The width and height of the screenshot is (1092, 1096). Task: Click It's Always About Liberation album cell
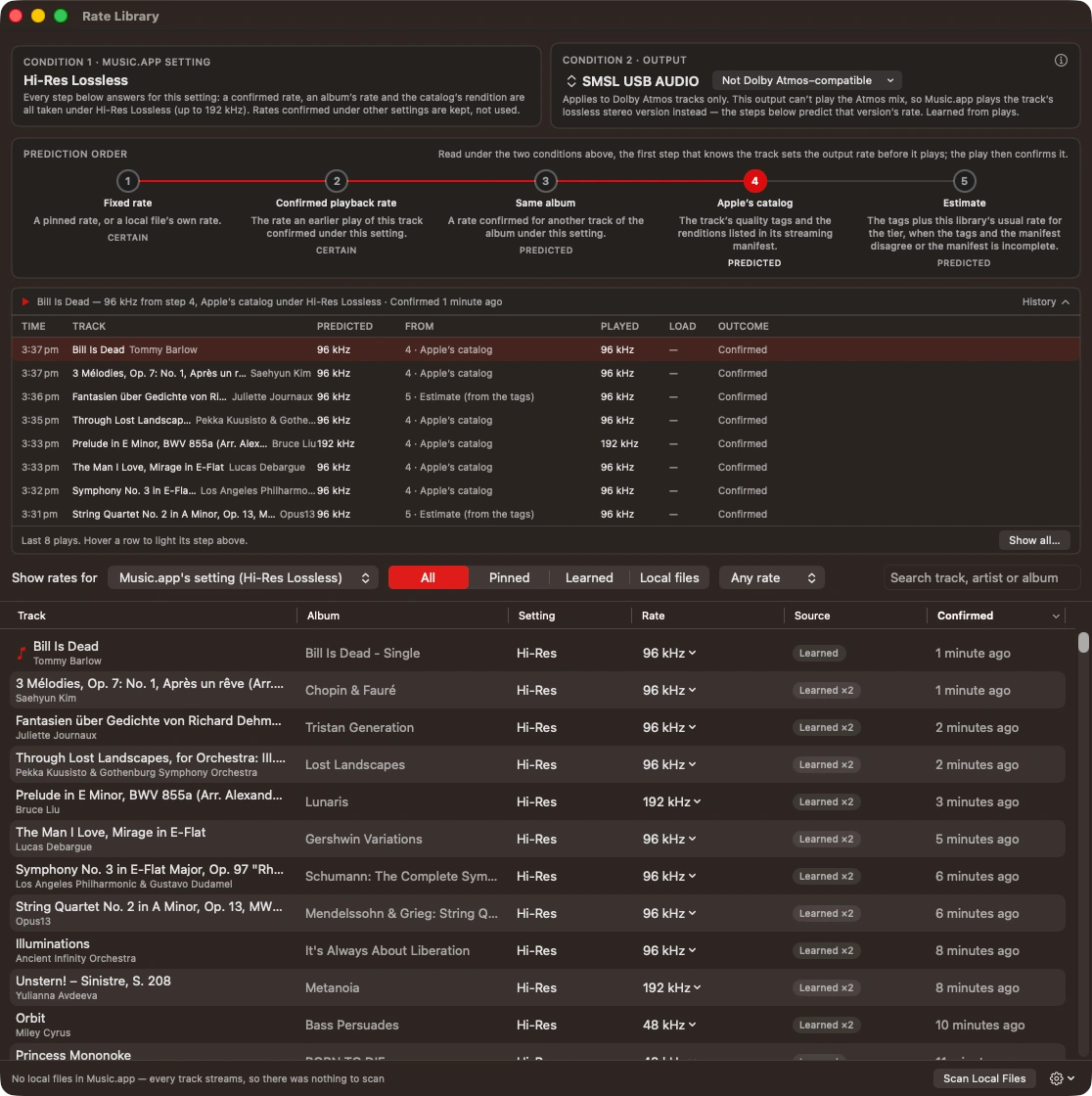pos(387,950)
